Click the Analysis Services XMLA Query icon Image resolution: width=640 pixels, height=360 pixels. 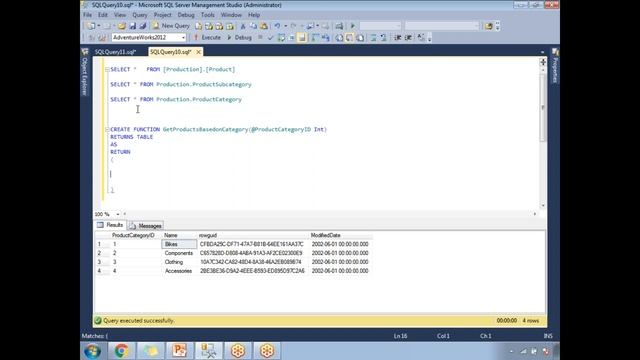coord(230,26)
